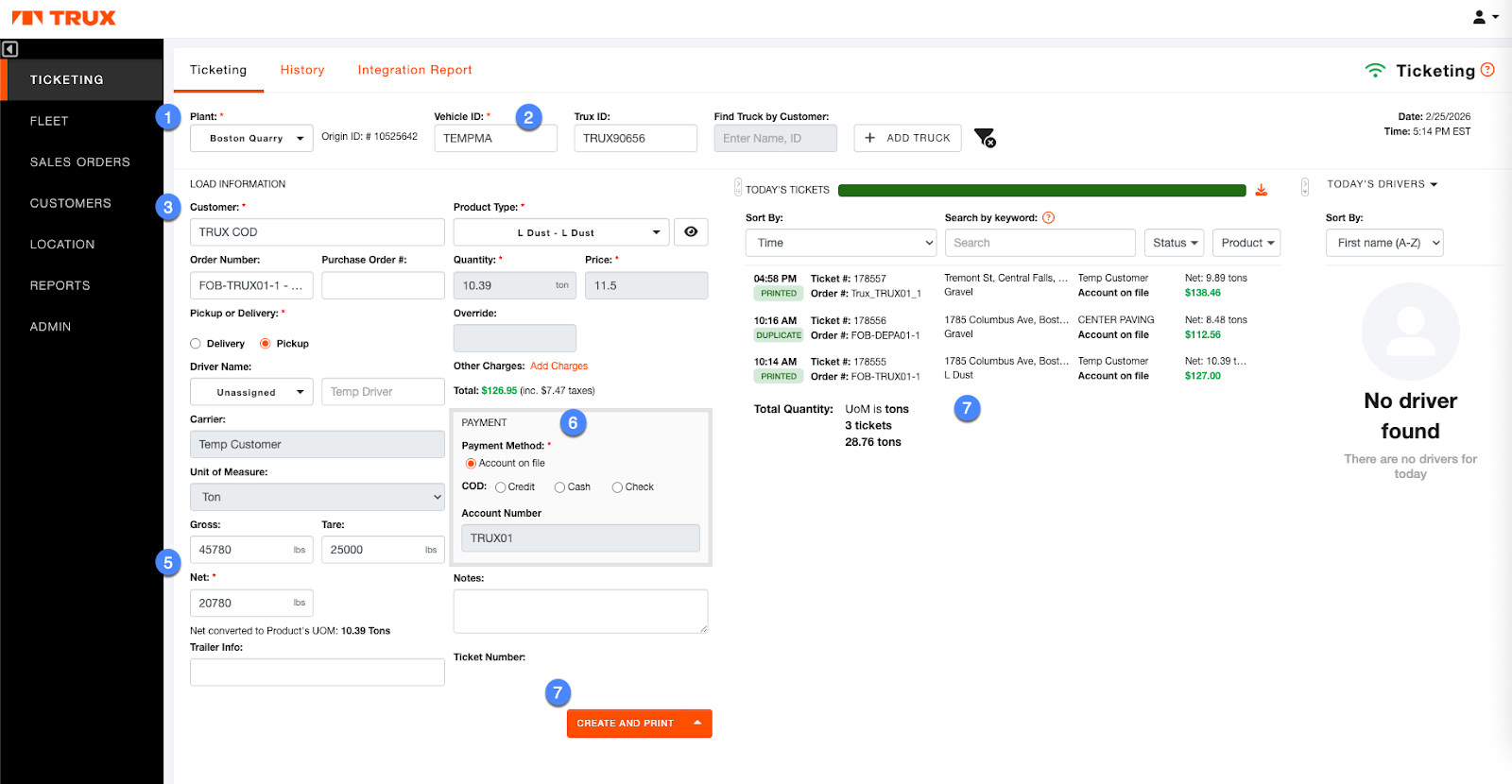Image resolution: width=1512 pixels, height=784 pixels.
Task: Click the TRUX logo
Action: [x=63, y=18]
